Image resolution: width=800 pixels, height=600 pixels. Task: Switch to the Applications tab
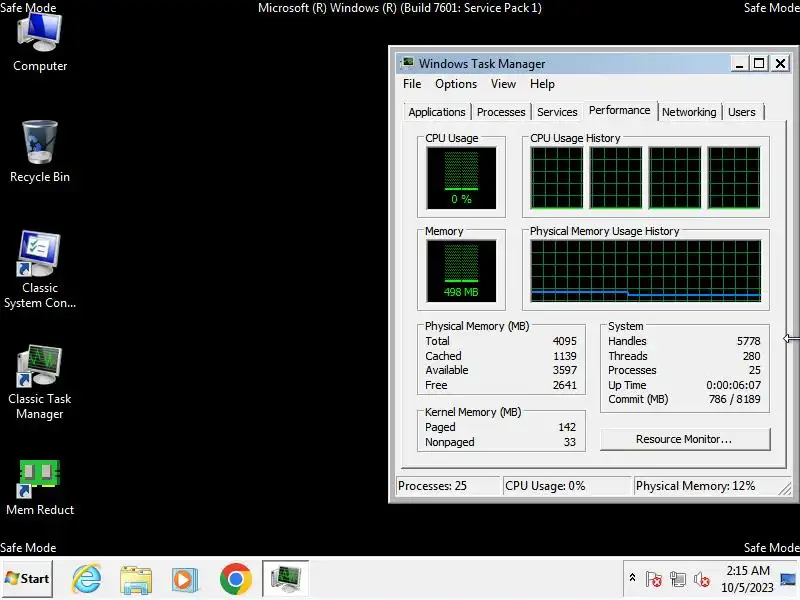(x=437, y=112)
